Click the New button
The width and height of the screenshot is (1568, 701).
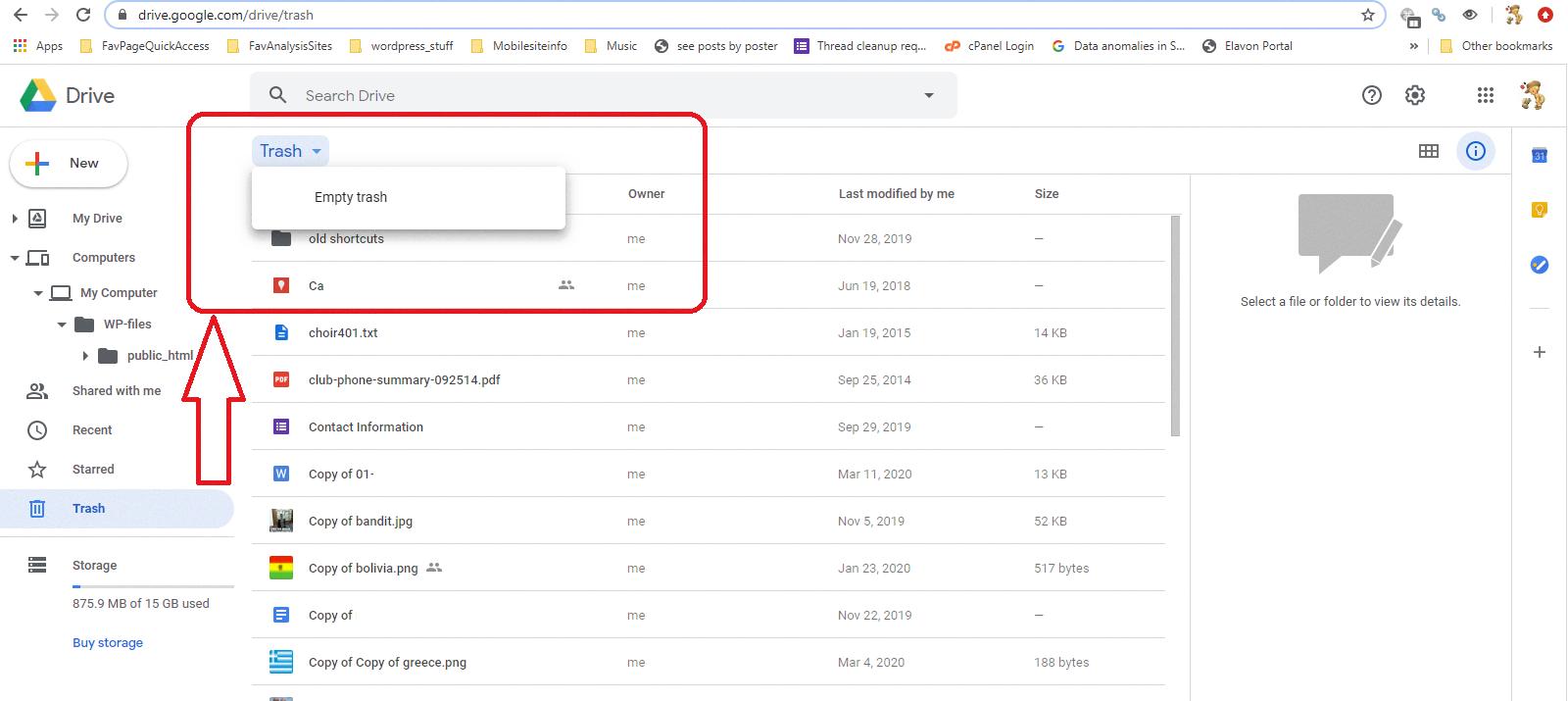tap(69, 164)
